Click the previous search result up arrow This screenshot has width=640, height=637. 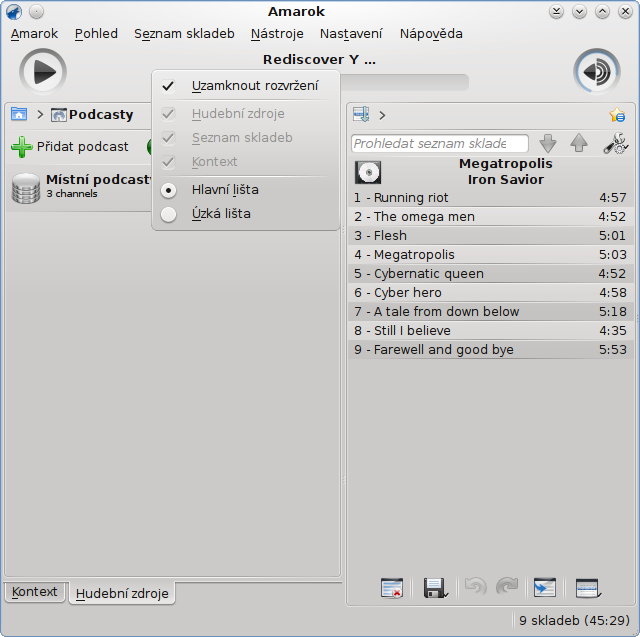579,143
